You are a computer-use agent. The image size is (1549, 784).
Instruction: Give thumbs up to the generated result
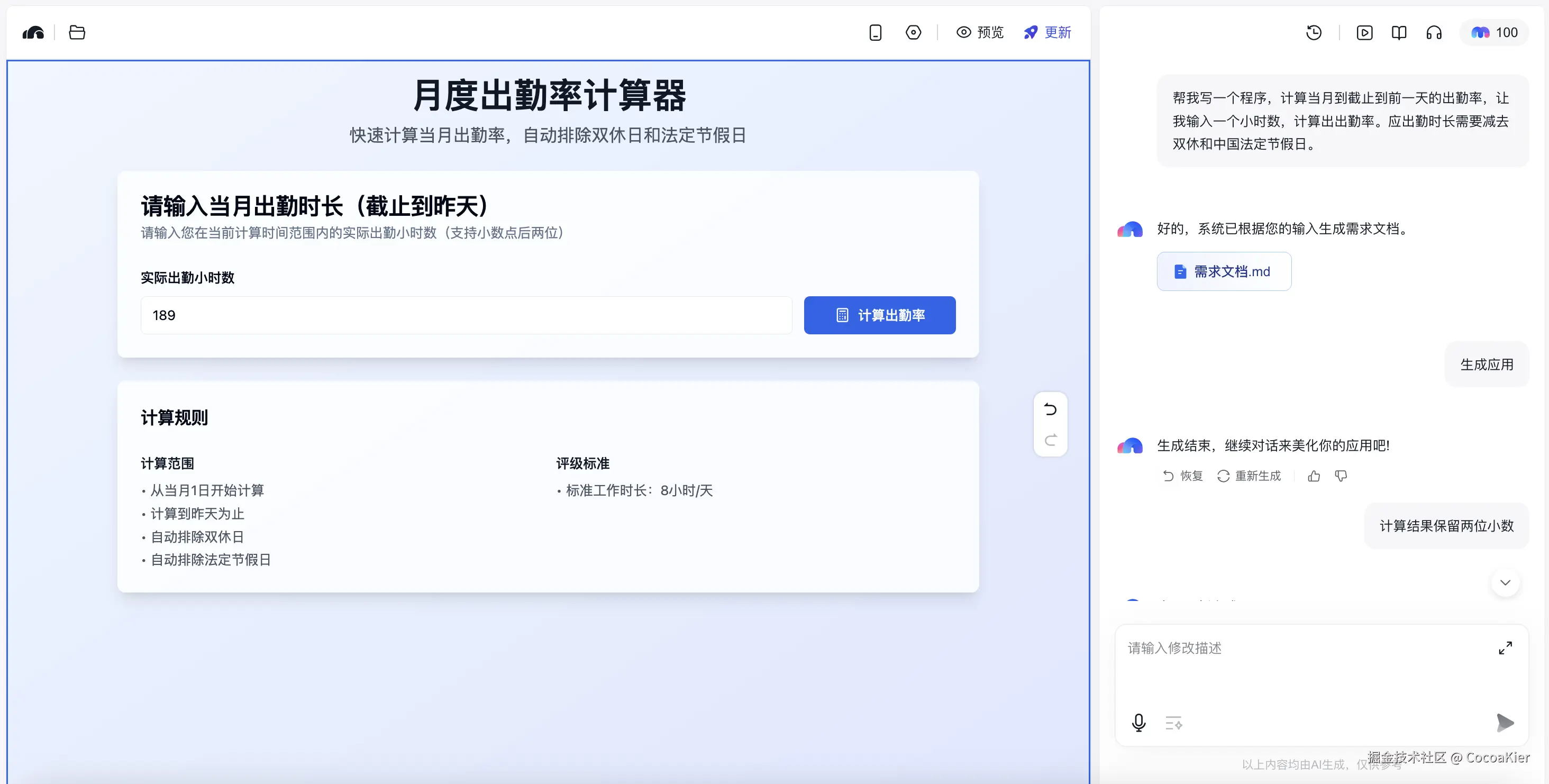(x=1313, y=476)
